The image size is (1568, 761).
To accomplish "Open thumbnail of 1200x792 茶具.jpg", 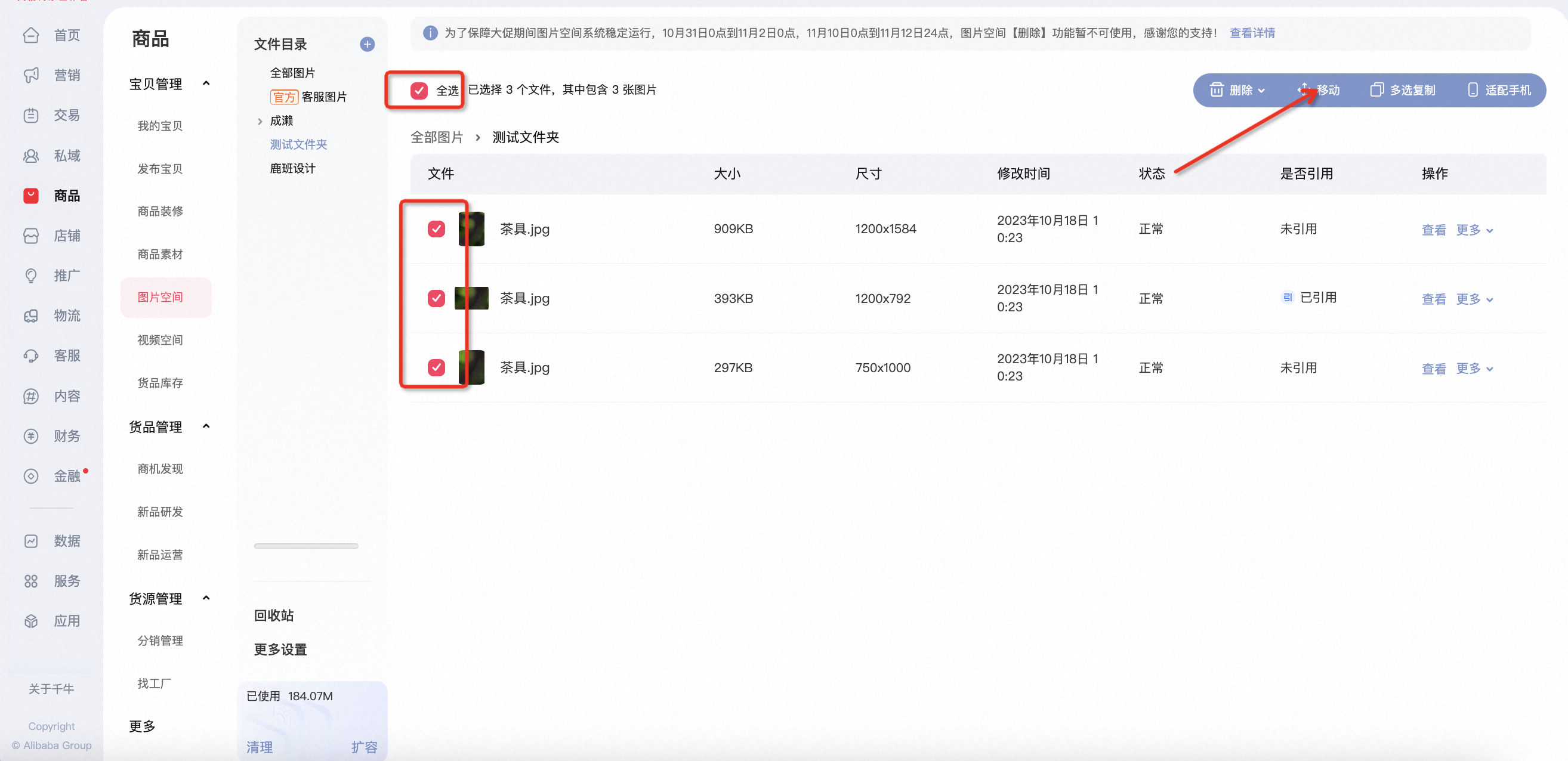I will 471,299.
